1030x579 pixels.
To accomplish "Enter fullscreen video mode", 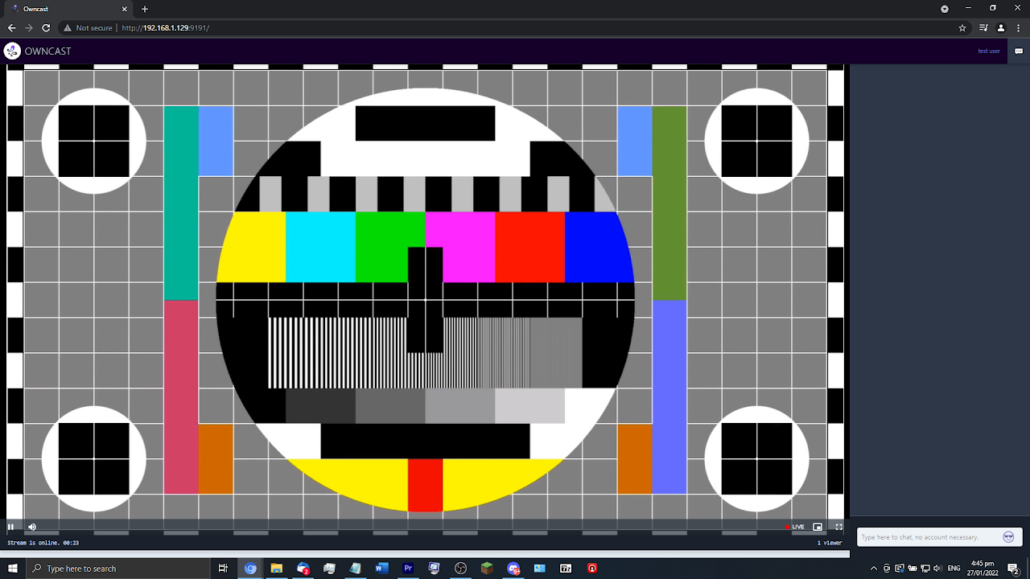I will click(x=838, y=527).
